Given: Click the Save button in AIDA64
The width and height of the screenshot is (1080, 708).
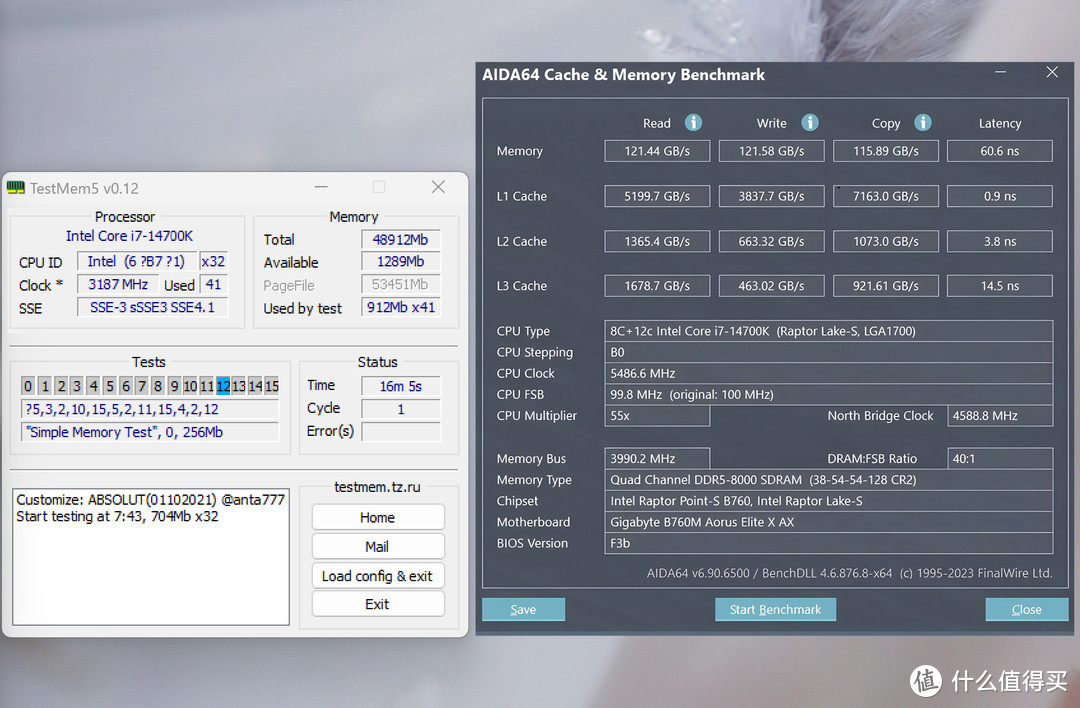Looking at the screenshot, I should (523, 610).
